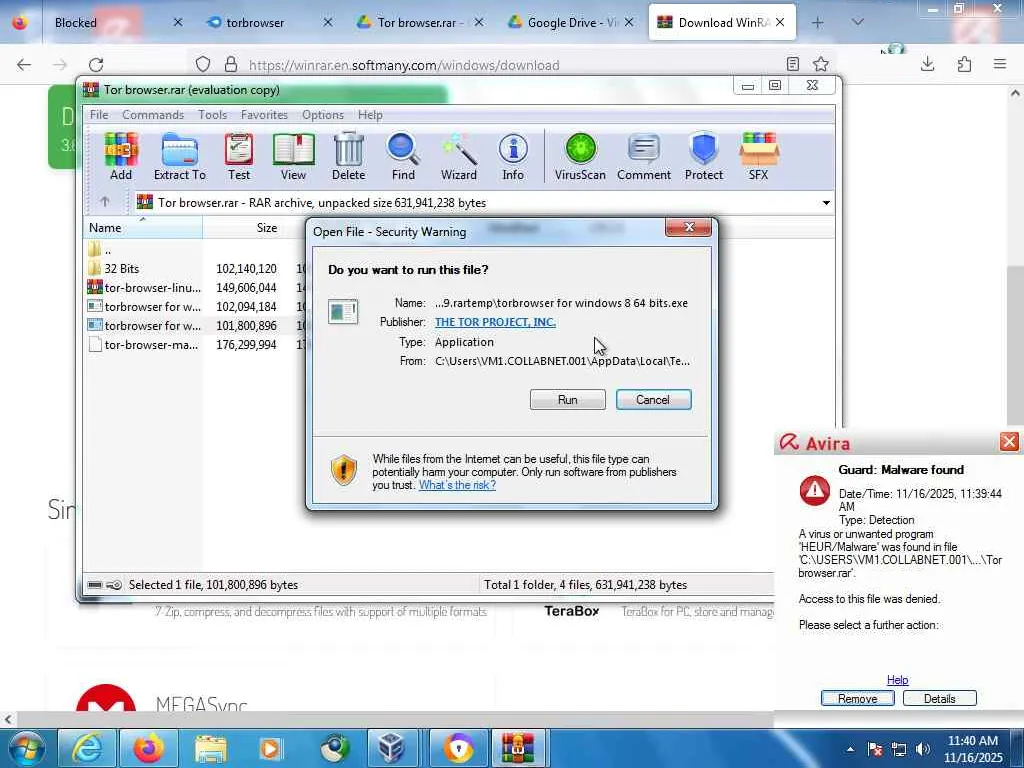Open the Options menu
The image size is (1024, 768).
[323, 115]
